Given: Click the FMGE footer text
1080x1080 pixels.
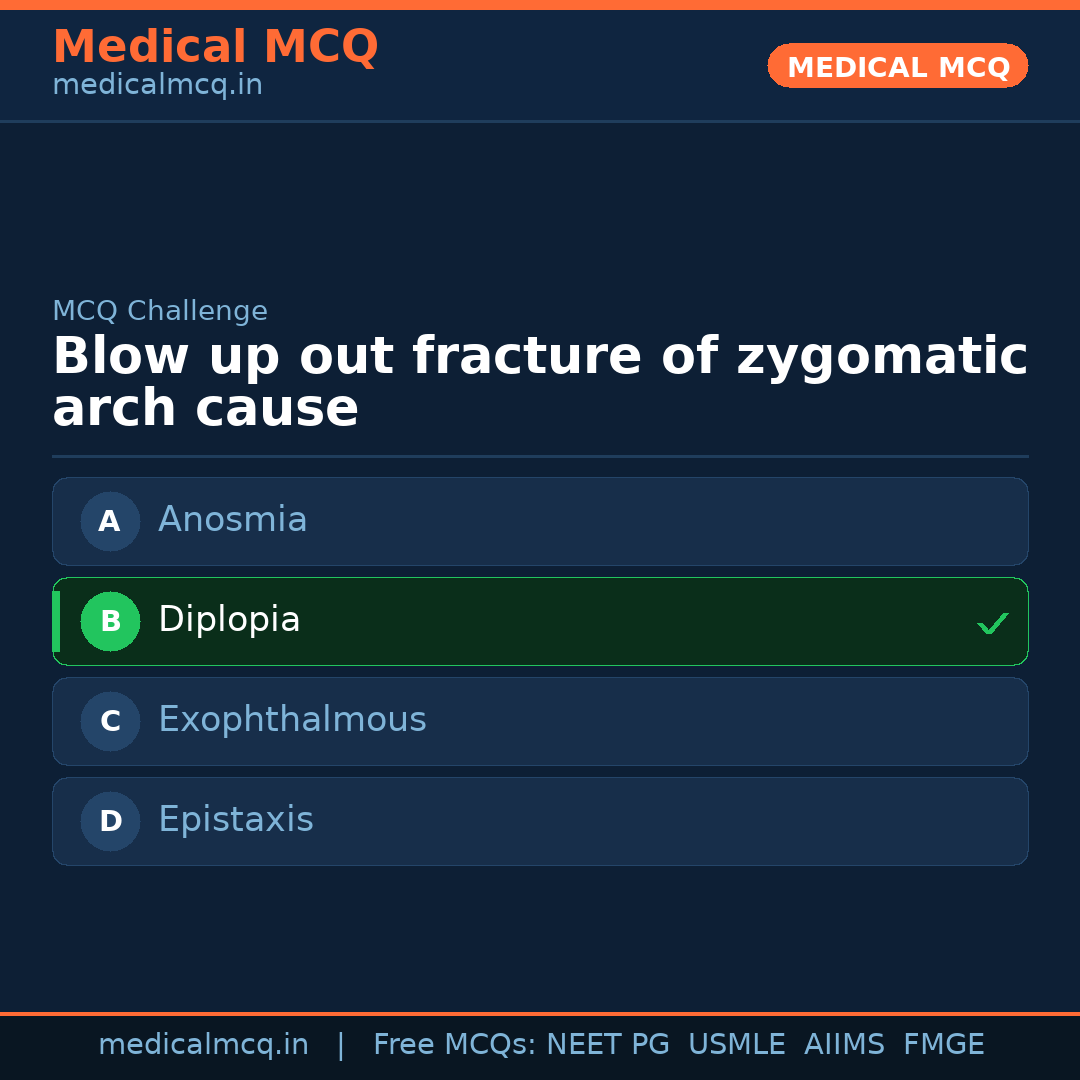Looking at the screenshot, I should [x=943, y=1045].
